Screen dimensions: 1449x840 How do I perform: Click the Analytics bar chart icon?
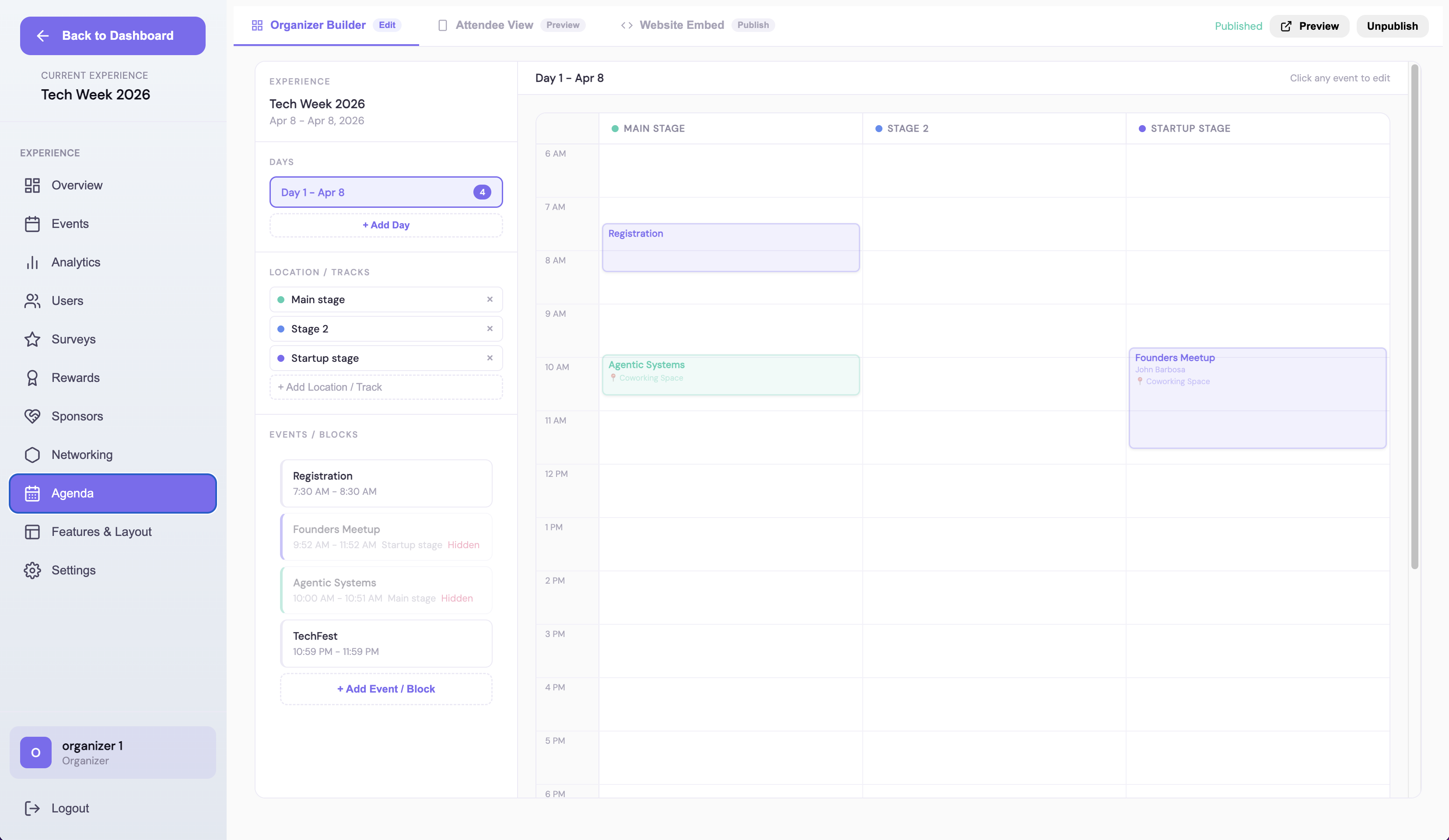pos(32,262)
